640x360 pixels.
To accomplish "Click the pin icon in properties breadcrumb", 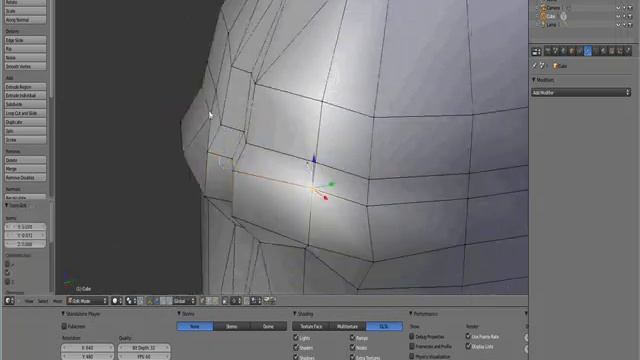I will (x=534, y=65).
